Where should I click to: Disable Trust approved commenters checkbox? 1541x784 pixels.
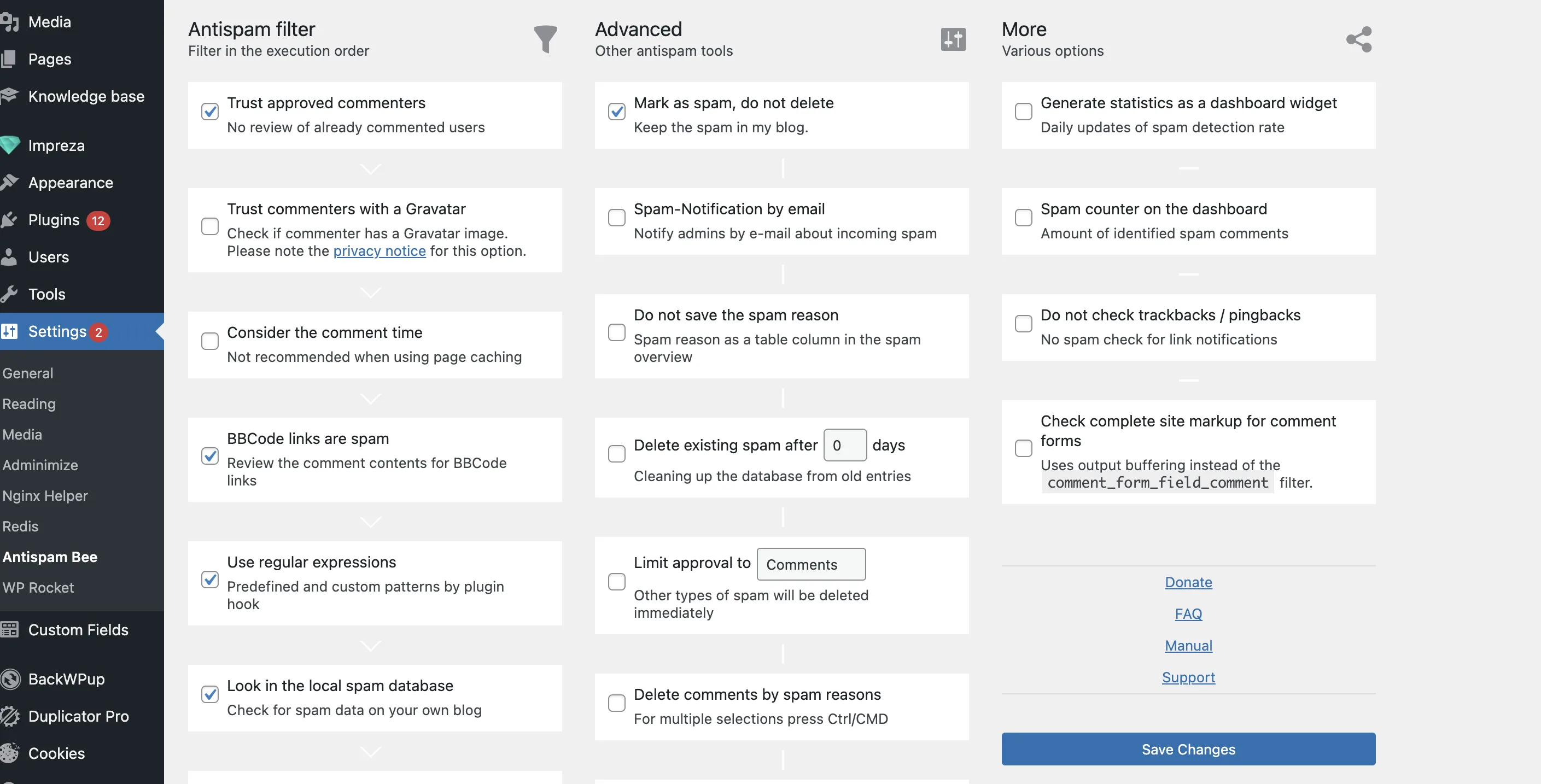click(210, 111)
